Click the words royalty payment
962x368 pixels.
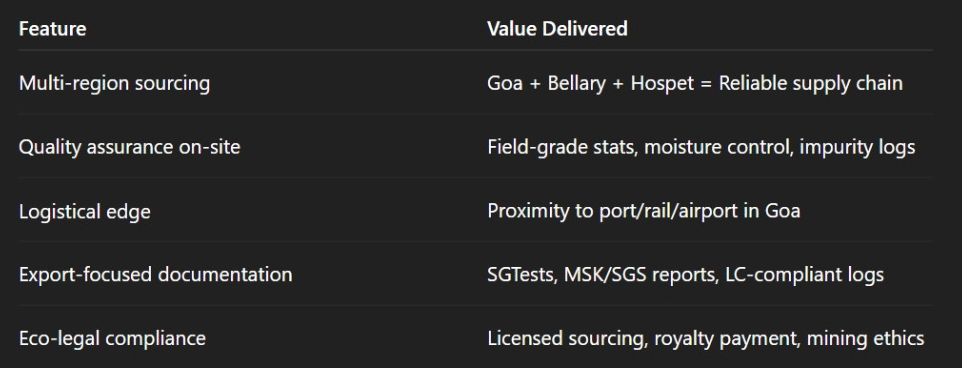pos(725,339)
